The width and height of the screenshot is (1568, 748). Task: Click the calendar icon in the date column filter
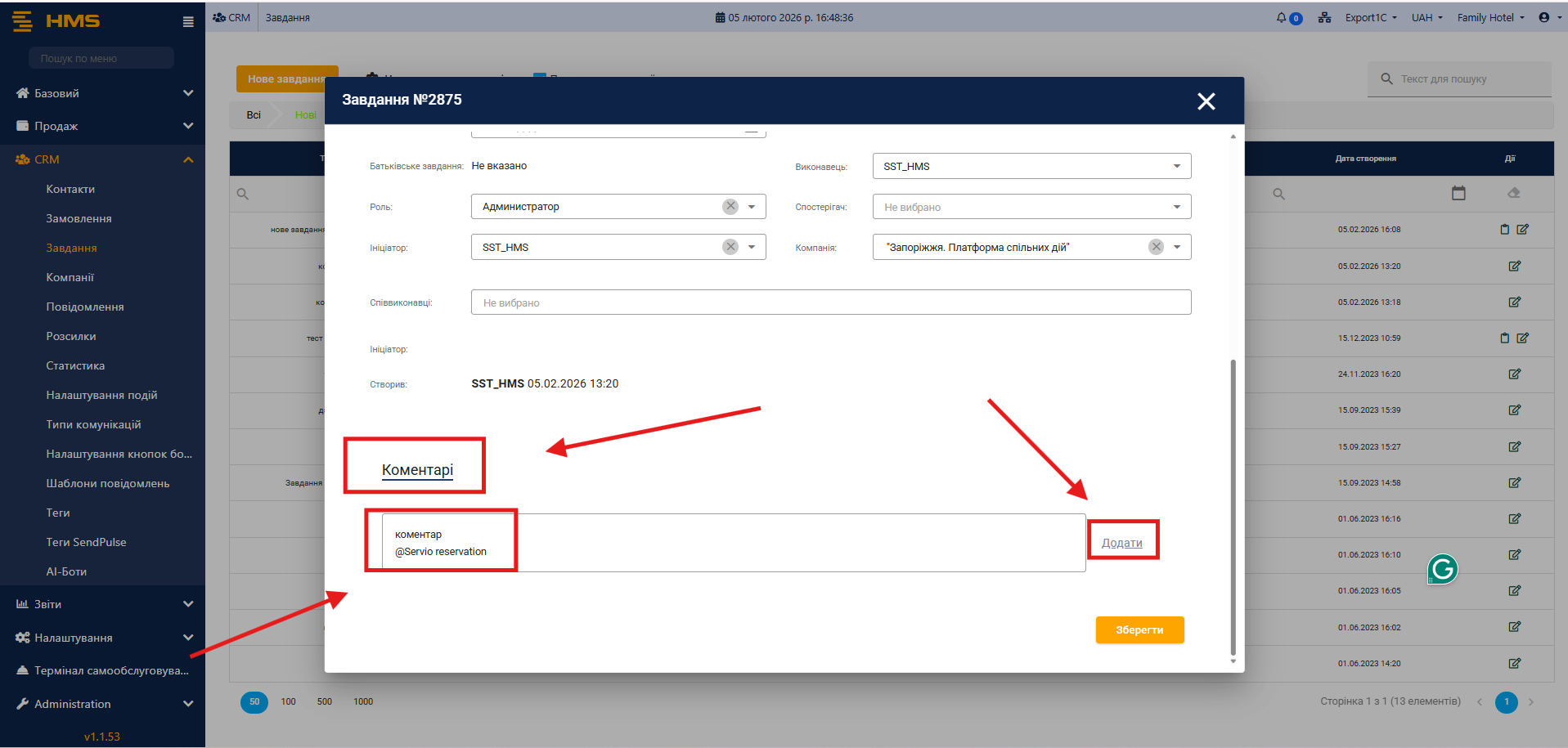(1458, 194)
